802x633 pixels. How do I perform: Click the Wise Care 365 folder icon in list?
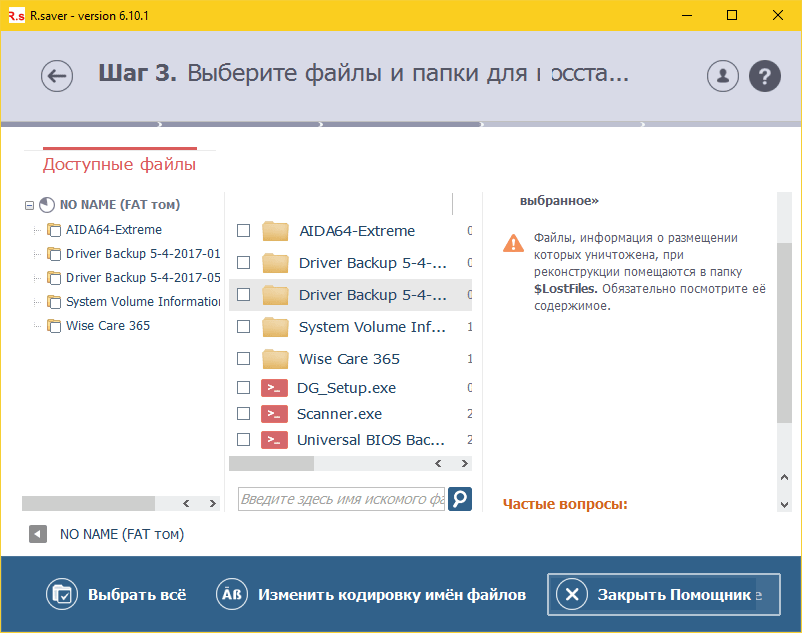pyautogui.click(x=275, y=359)
